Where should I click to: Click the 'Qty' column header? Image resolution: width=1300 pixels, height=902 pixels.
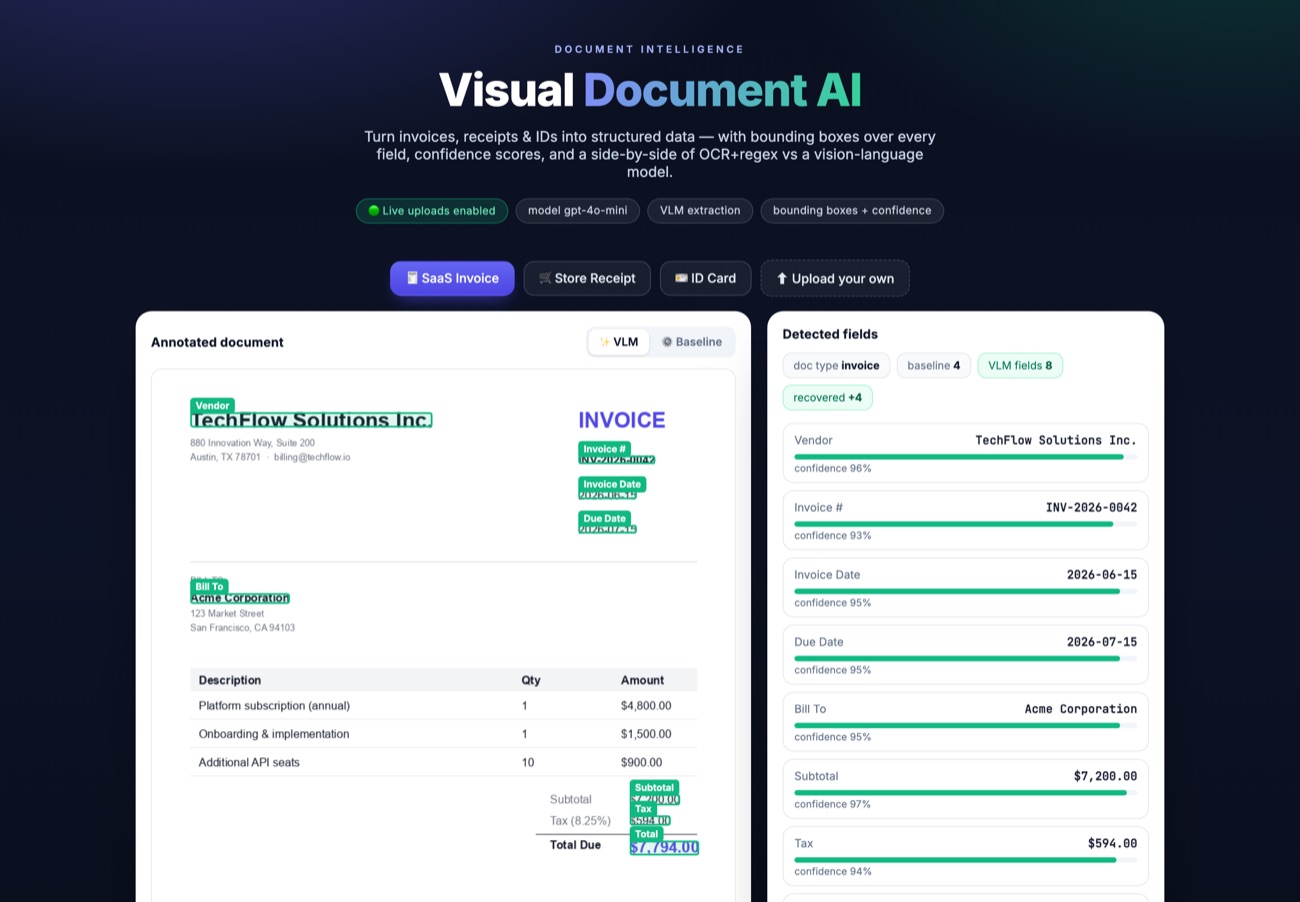pos(531,680)
